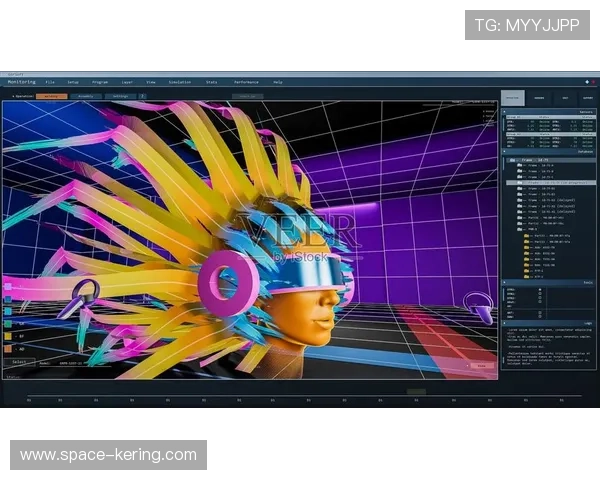Toggle the first checkbox in Tools panel
This screenshot has width=600, height=480.
pyautogui.click(x=541, y=290)
